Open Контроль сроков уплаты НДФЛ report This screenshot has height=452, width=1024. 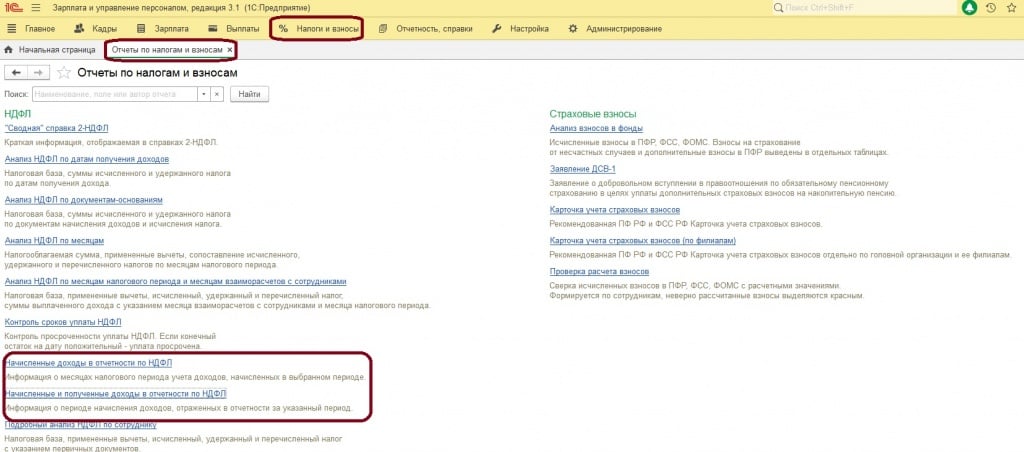coord(63,322)
